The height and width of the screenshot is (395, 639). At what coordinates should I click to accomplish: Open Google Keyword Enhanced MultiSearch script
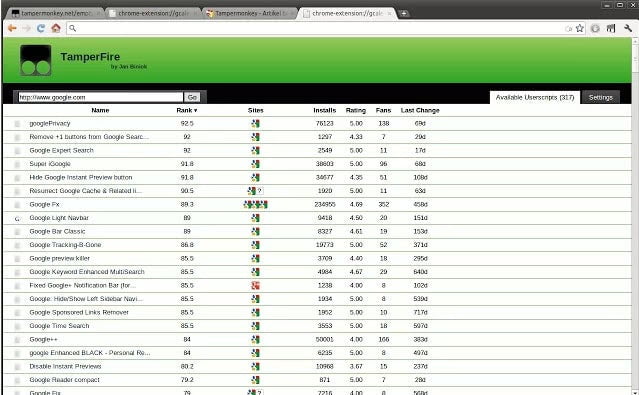click(x=87, y=272)
